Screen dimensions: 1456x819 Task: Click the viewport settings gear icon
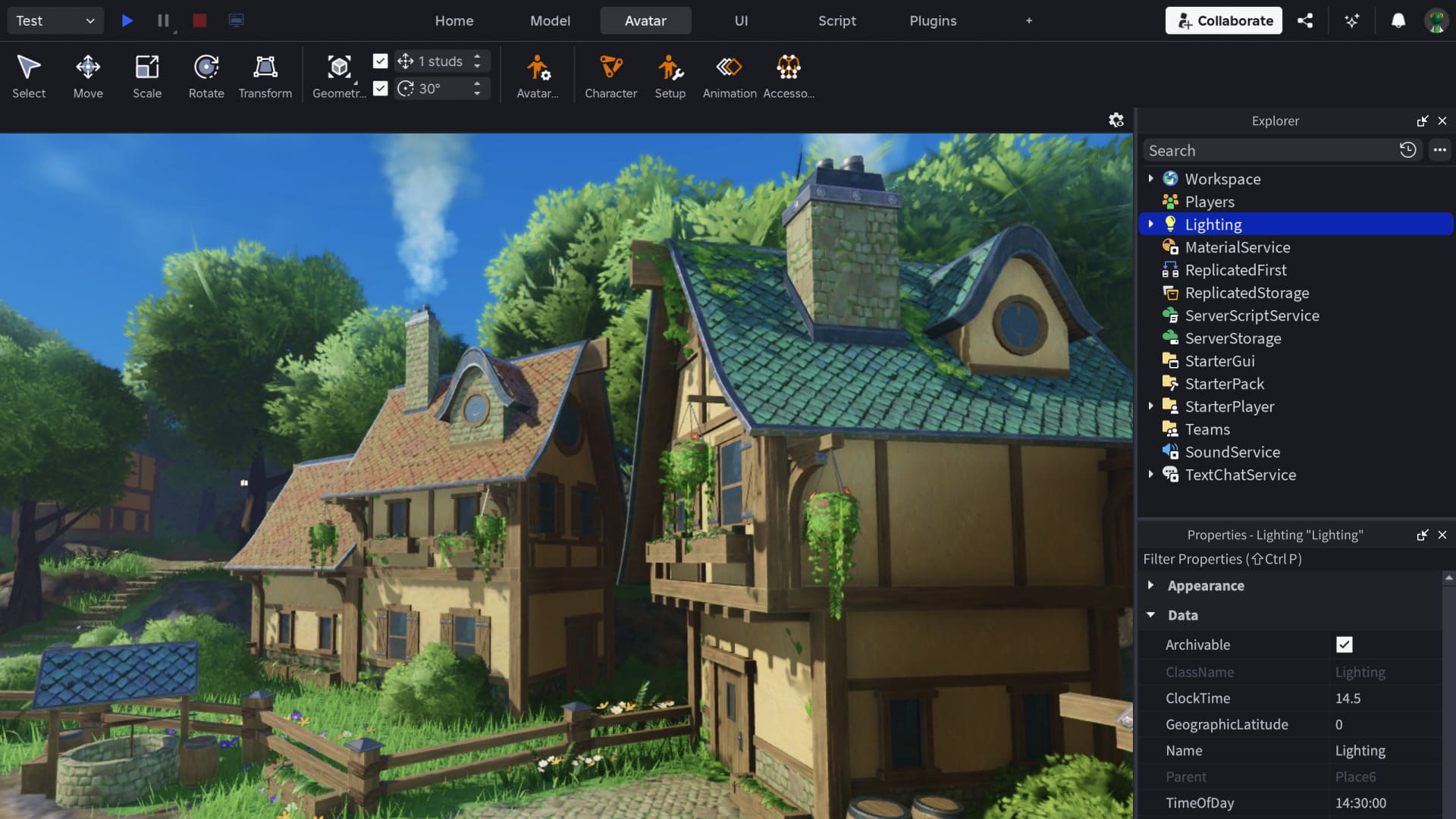tap(1116, 120)
